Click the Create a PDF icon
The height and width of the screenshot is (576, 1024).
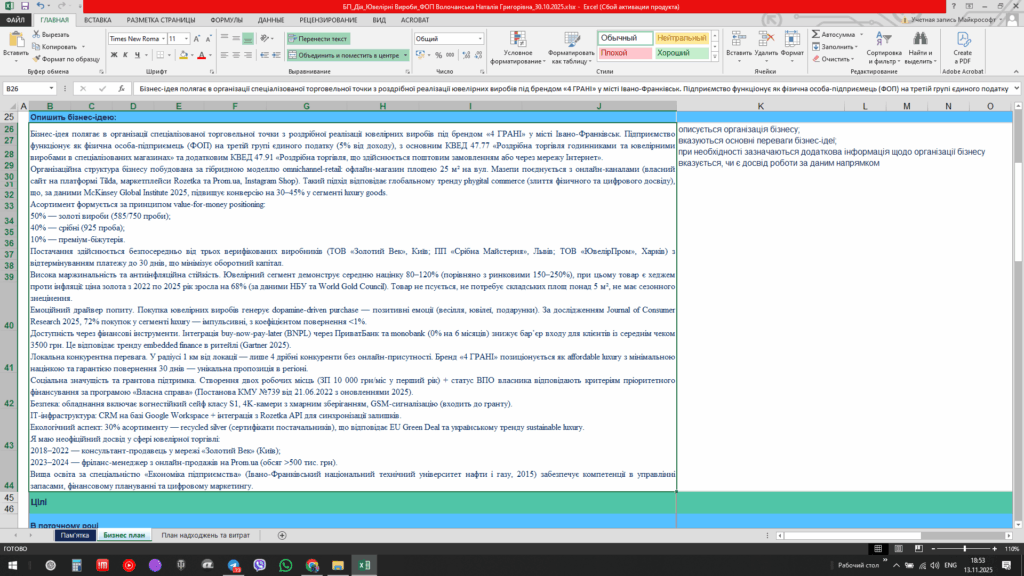[962, 45]
